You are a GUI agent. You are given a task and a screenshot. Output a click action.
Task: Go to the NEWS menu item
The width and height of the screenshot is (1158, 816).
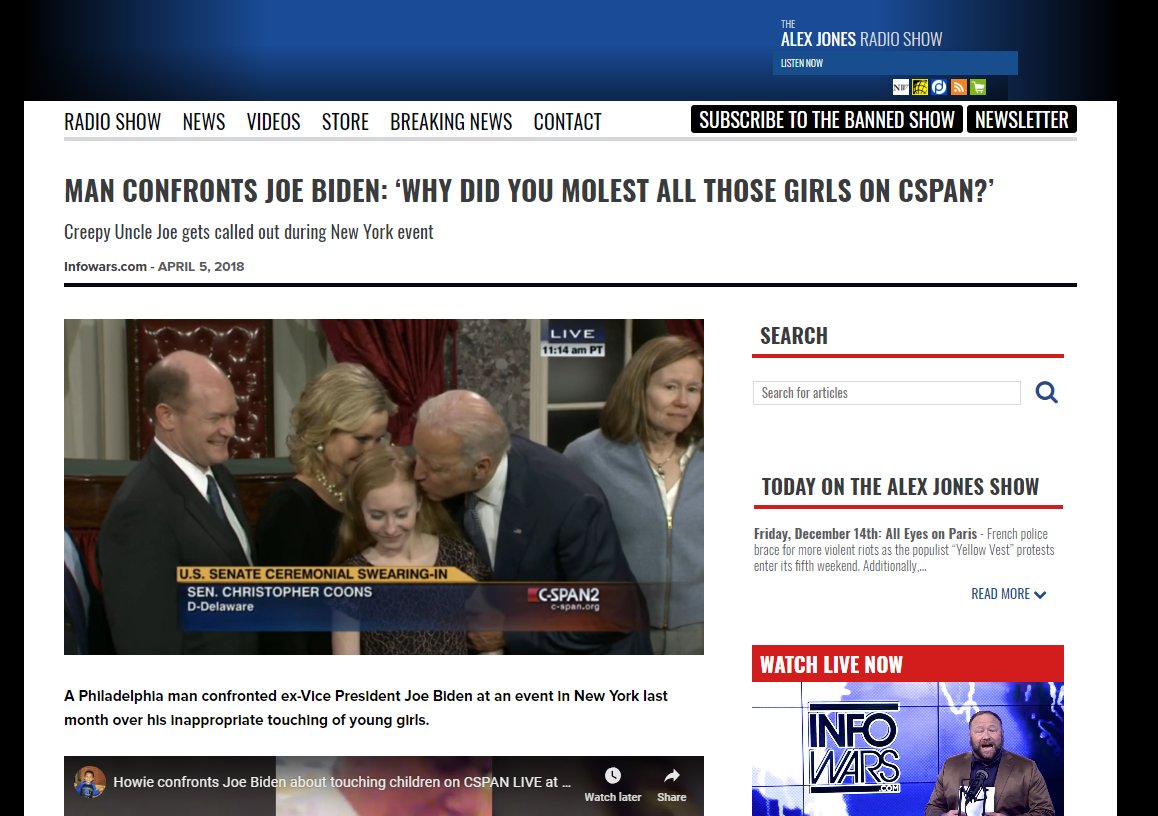tap(204, 122)
